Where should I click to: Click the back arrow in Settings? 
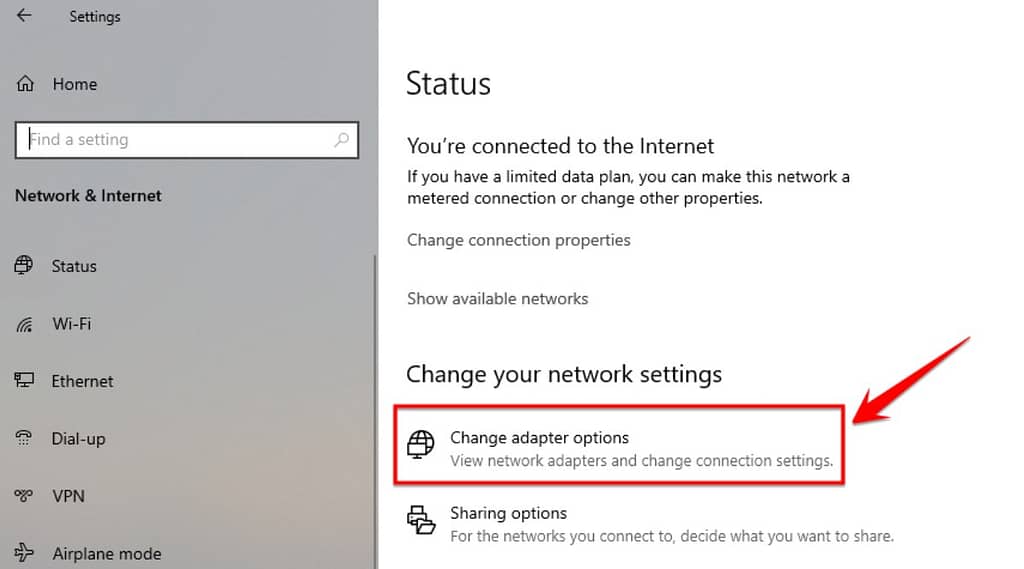[24, 15]
